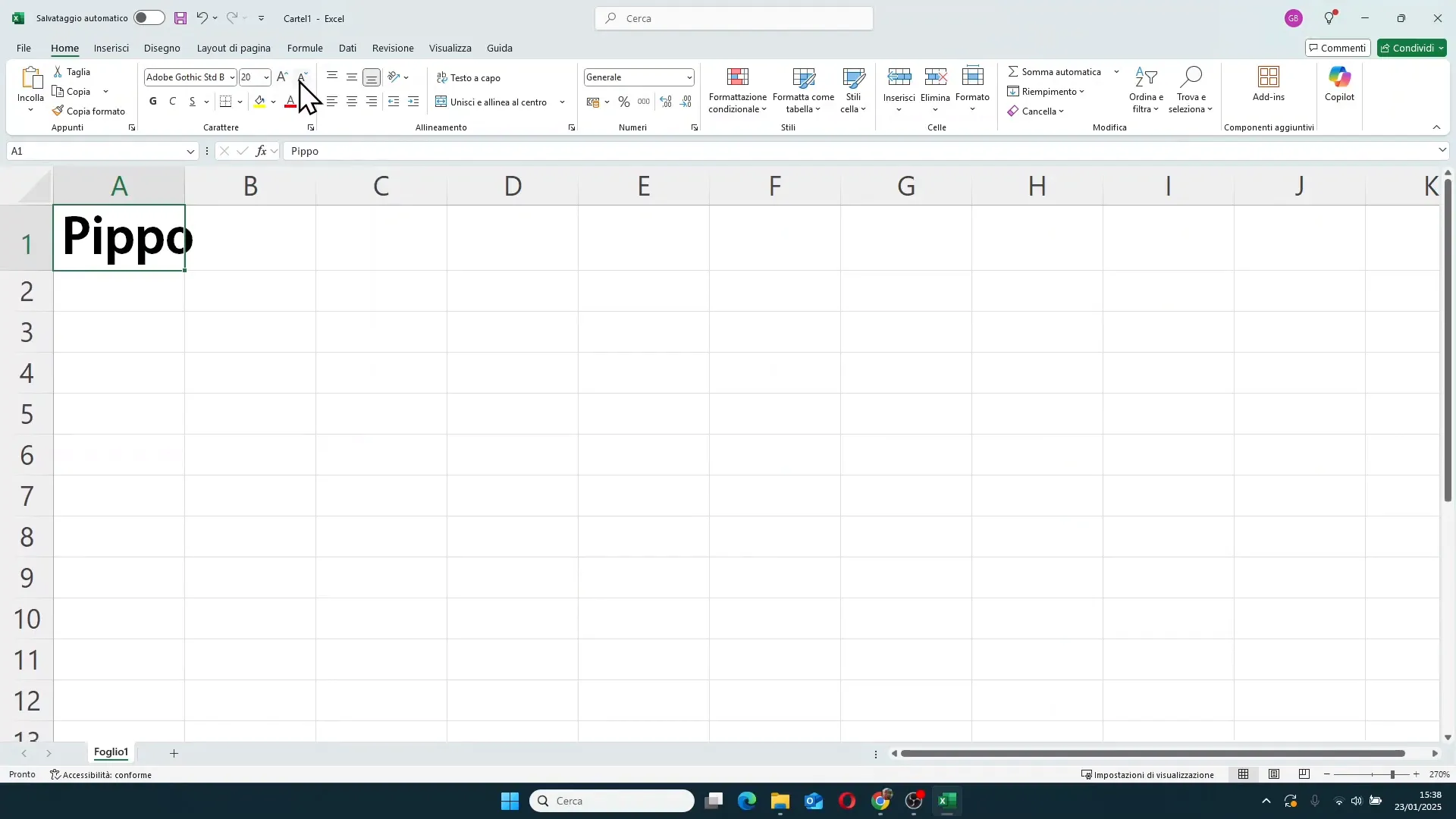Viewport: 1456px width, 819px height.
Task: Open Ordina e filtra menu
Action: coord(1146,90)
